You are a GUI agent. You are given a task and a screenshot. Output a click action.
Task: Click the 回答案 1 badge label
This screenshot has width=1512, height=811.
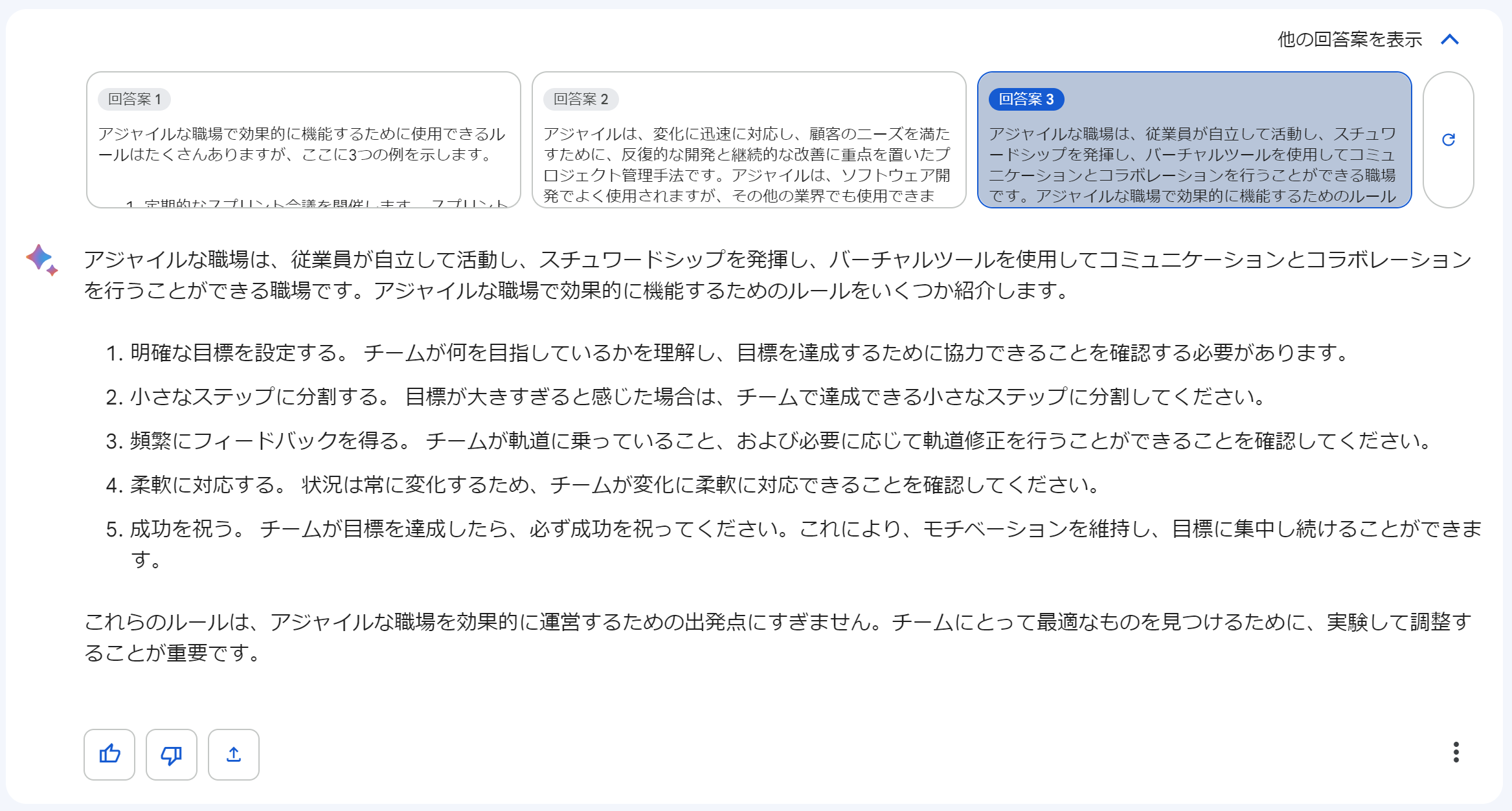tap(135, 99)
